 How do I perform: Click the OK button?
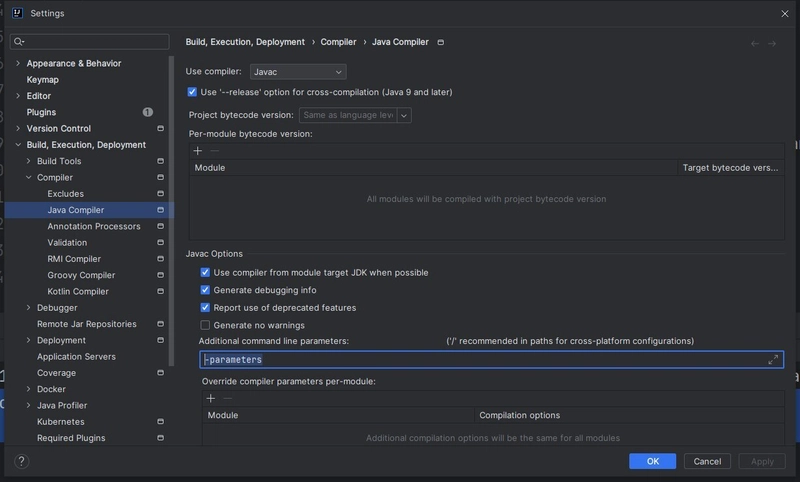(653, 461)
